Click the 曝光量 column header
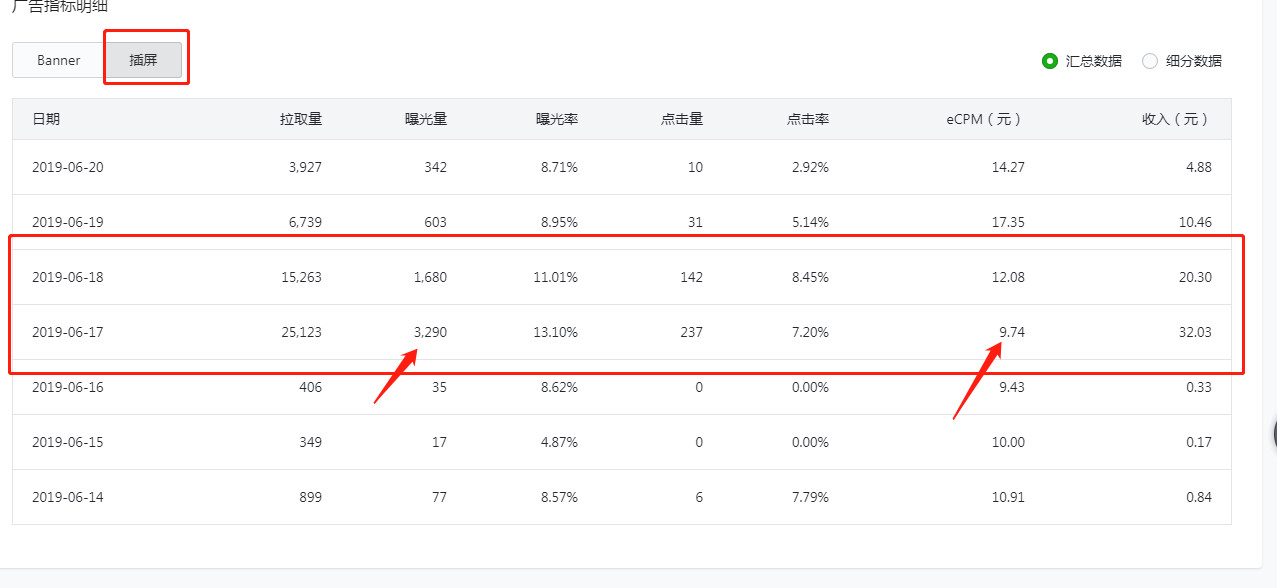The image size is (1277, 588). pos(426,119)
